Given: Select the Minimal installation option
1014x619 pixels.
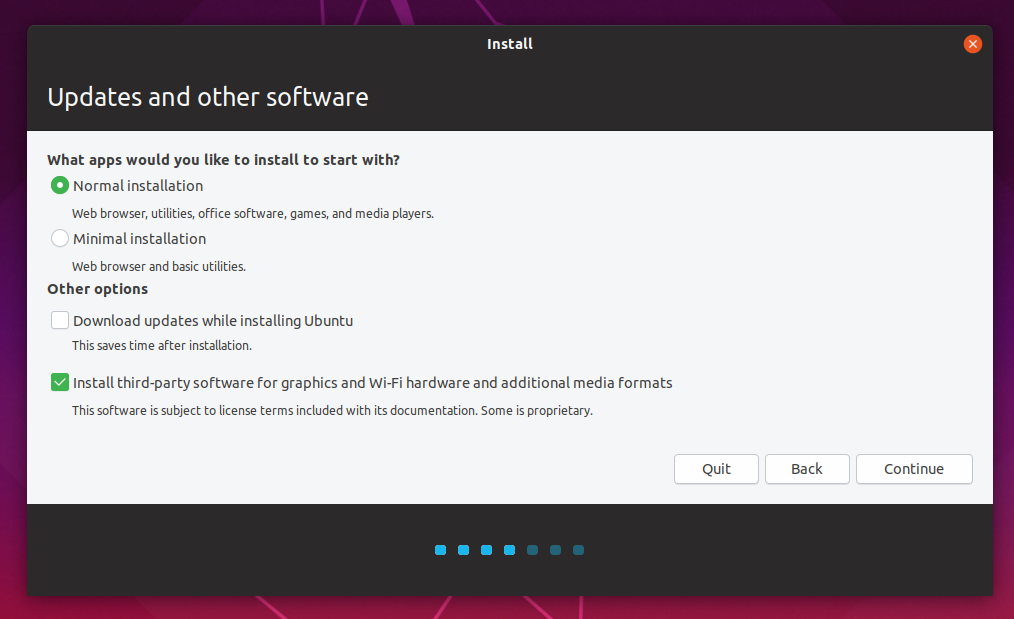Looking at the screenshot, I should pyautogui.click(x=59, y=238).
